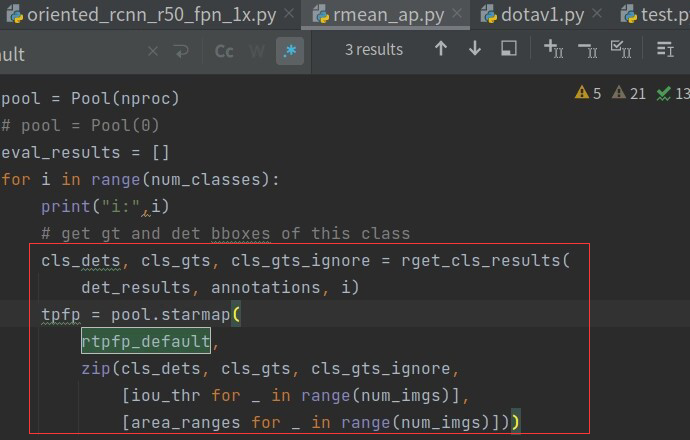This screenshot has width=690, height=440.
Task: Open the 21 weak warnings indicator
Action: [629, 93]
